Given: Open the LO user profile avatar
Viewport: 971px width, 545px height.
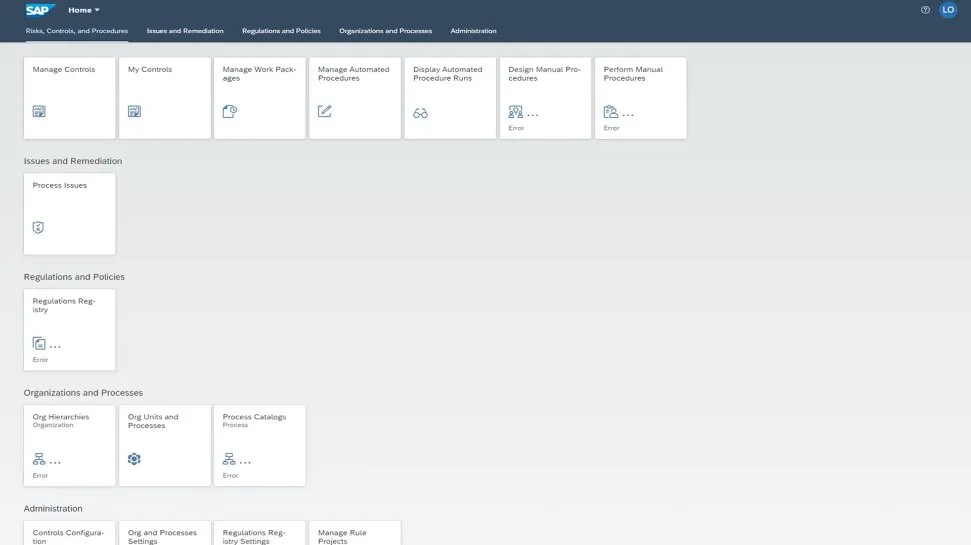Looking at the screenshot, I should 948,10.
